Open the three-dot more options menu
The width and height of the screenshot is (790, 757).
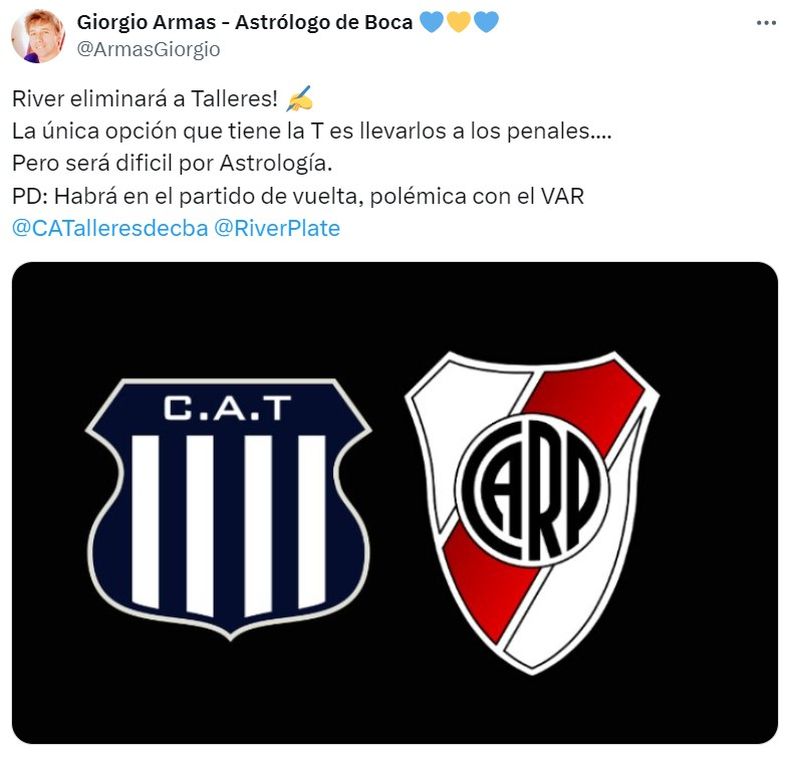[766, 23]
